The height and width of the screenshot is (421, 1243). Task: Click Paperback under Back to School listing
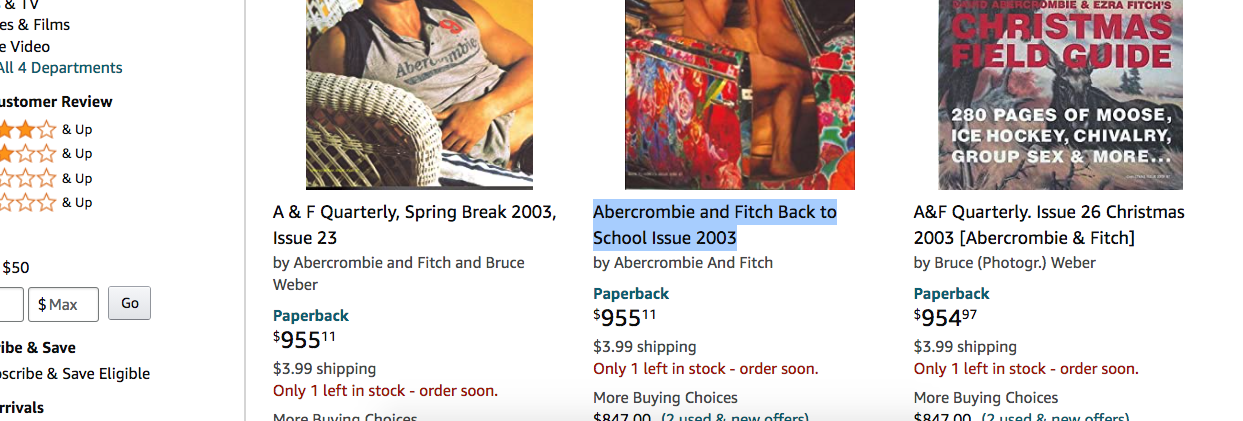pyautogui.click(x=631, y=294)
